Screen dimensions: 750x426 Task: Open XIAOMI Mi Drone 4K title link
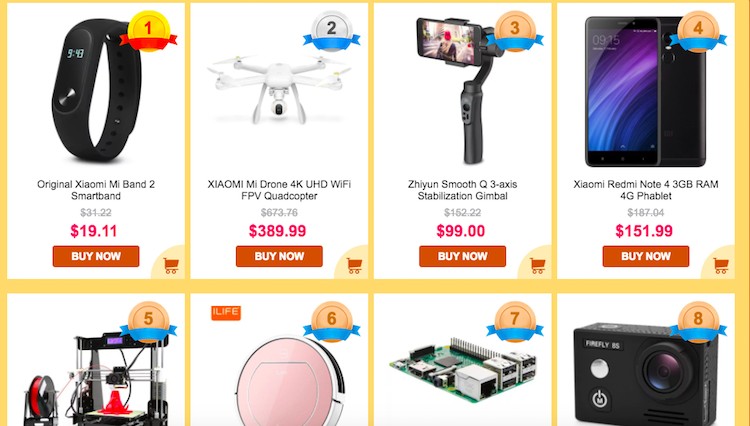point(279,190)
